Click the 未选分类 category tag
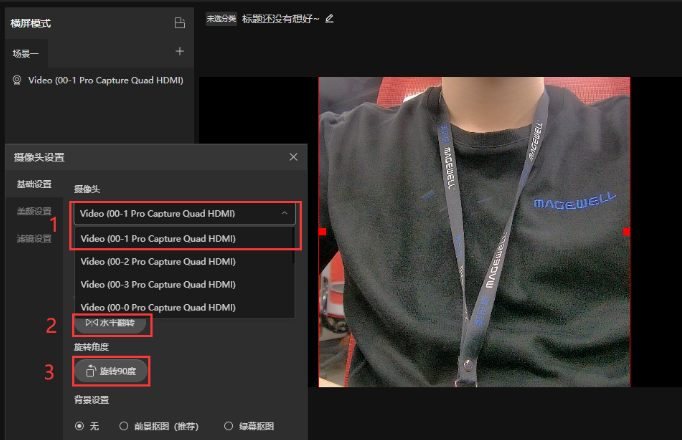This screenshot has height=440, width=682. coord(221,19)
